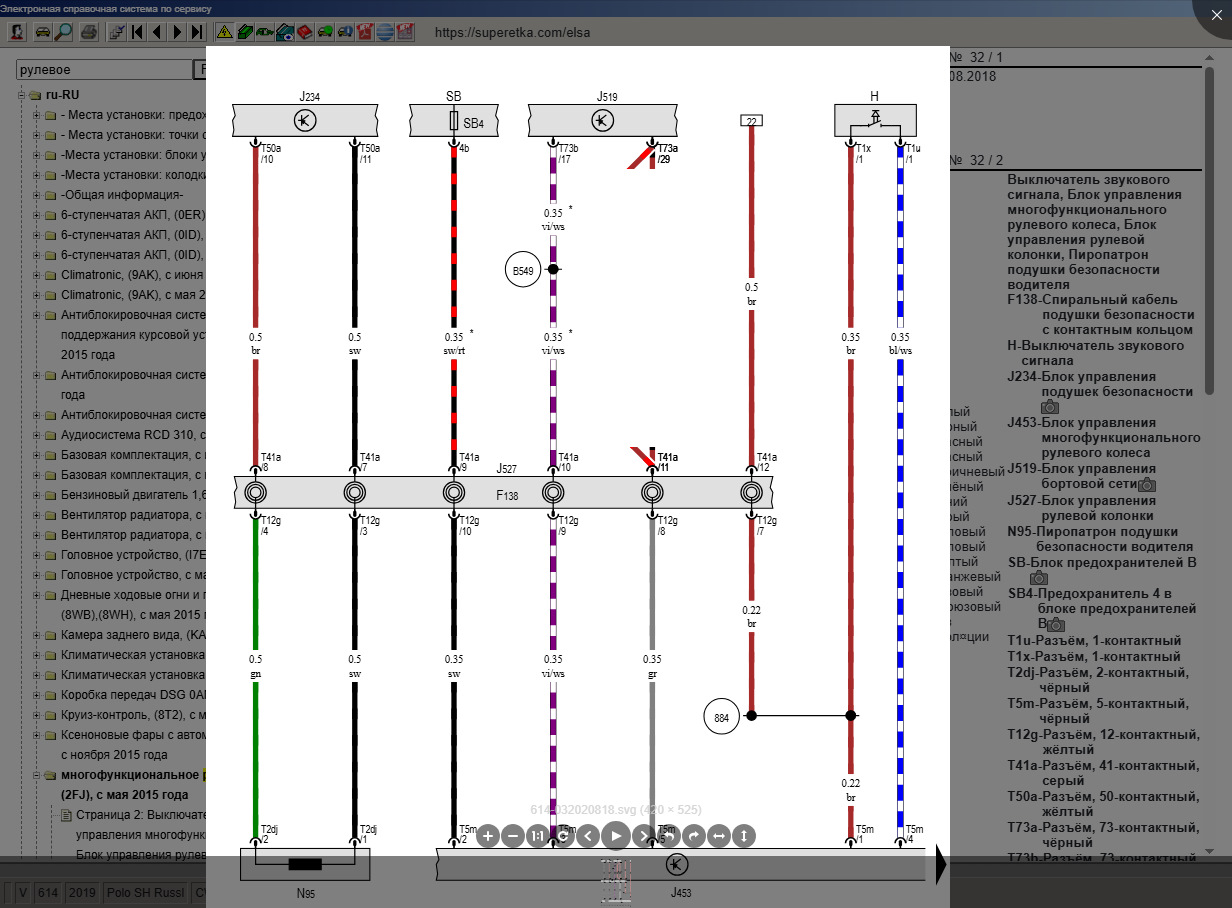Start slideshow with the play button
Screen dimensions: 1232x908
click(615, 836)
